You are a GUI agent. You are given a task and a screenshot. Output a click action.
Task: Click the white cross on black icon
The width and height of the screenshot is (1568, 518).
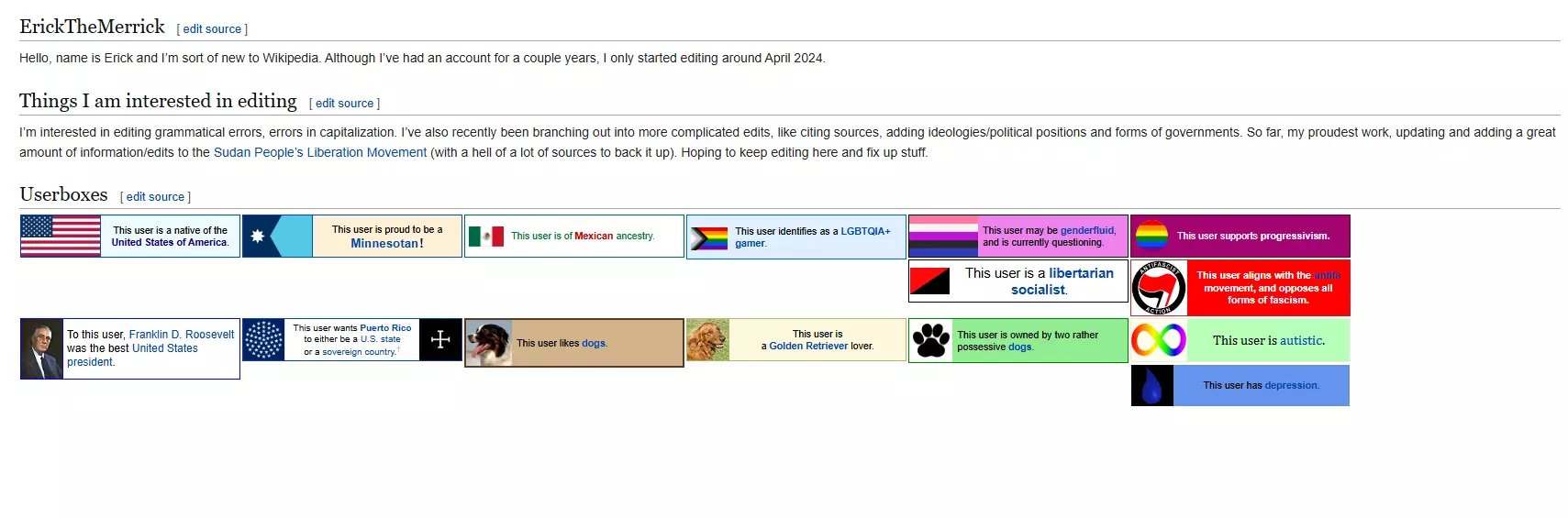440,339
